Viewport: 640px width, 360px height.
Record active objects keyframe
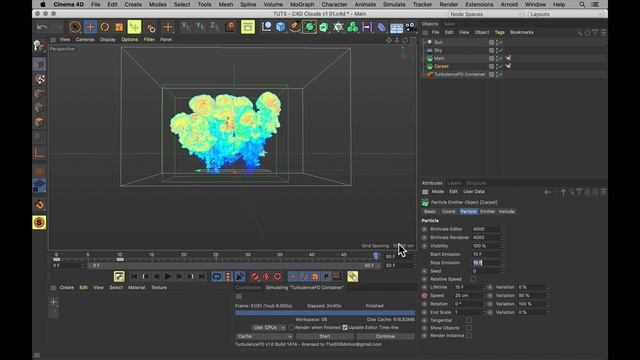(255, 277)
